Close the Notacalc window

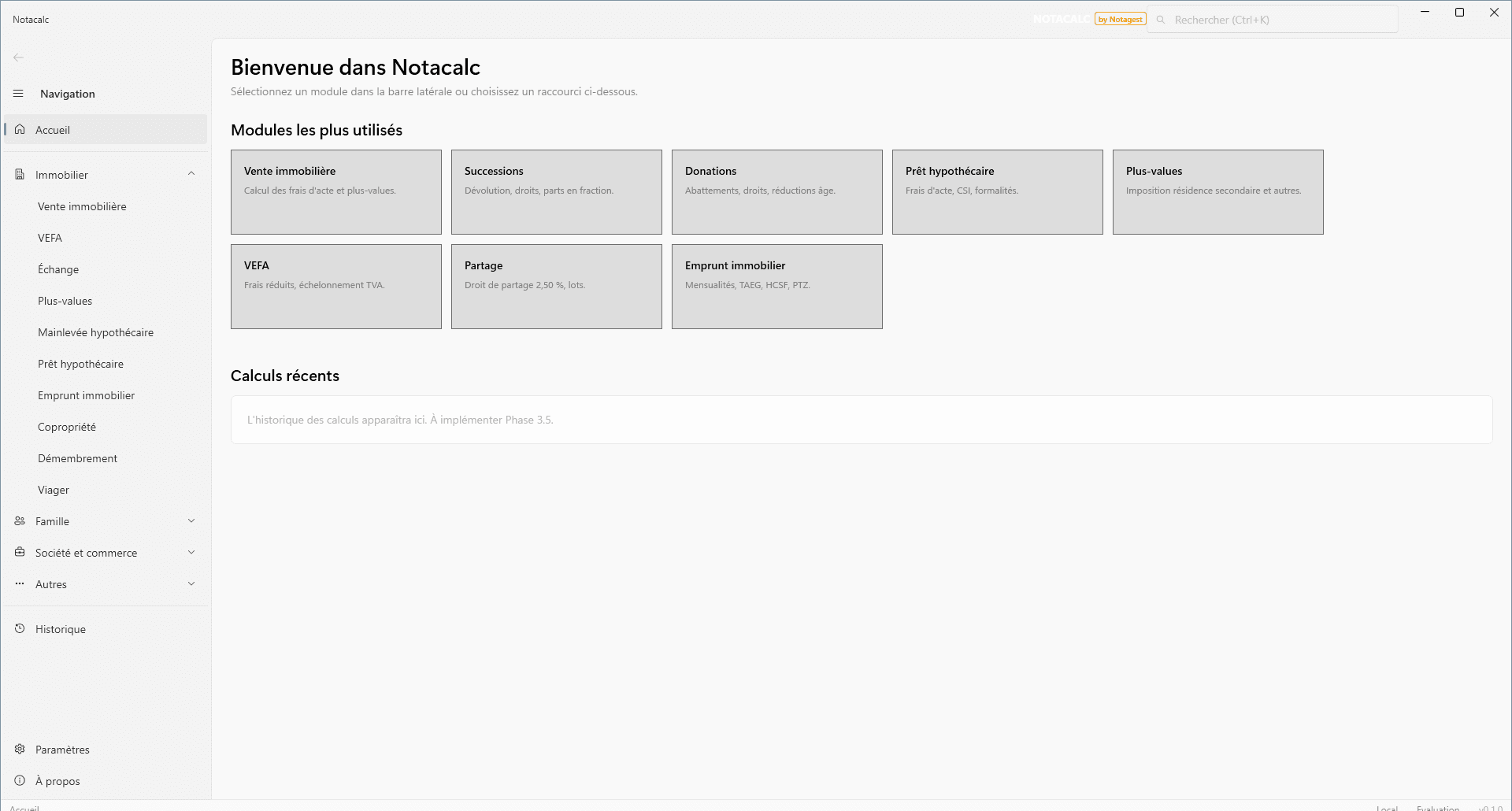(1495, 12)
